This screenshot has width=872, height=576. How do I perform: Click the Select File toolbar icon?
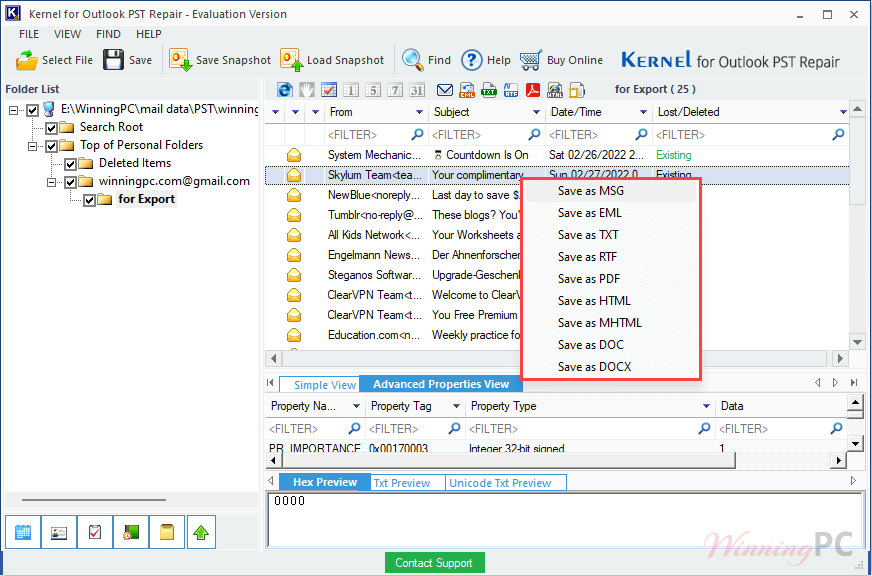pos(26,59)
